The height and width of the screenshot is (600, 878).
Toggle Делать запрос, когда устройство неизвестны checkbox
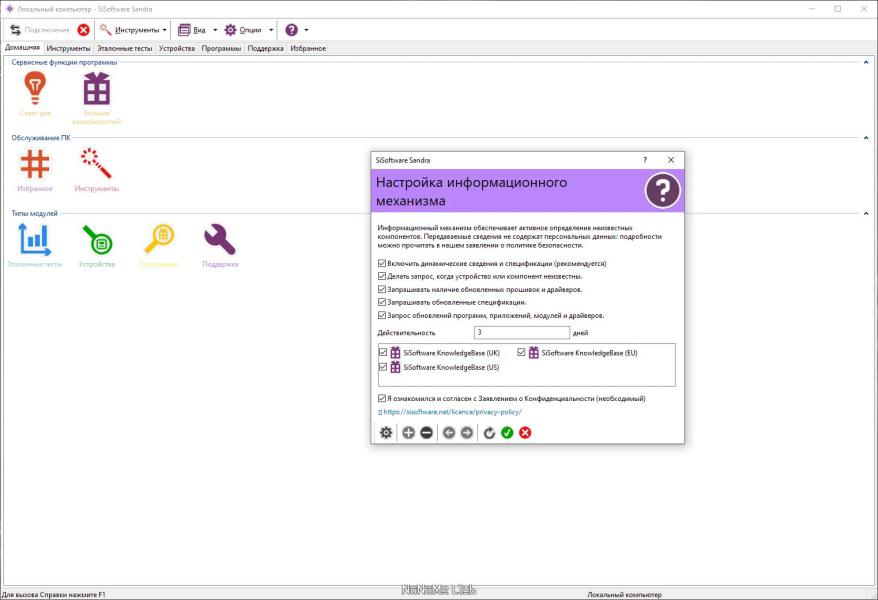382,276
